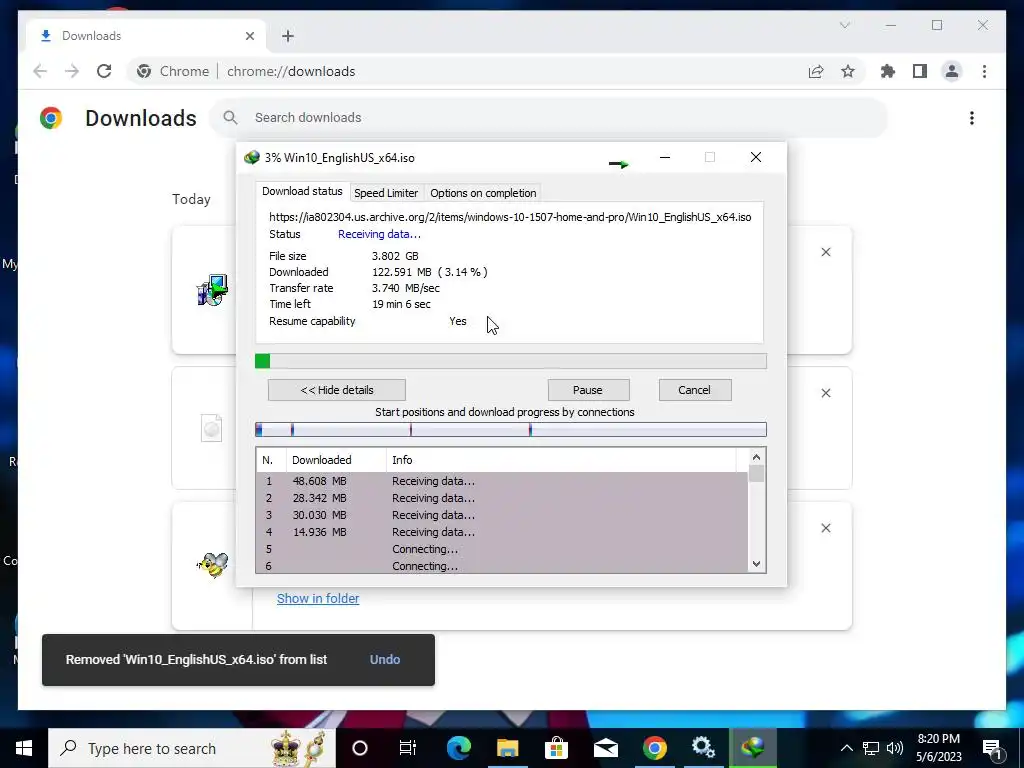Open download manager taskbar icon
Viewport: 1024px width, 768px height.
(752, 748)
